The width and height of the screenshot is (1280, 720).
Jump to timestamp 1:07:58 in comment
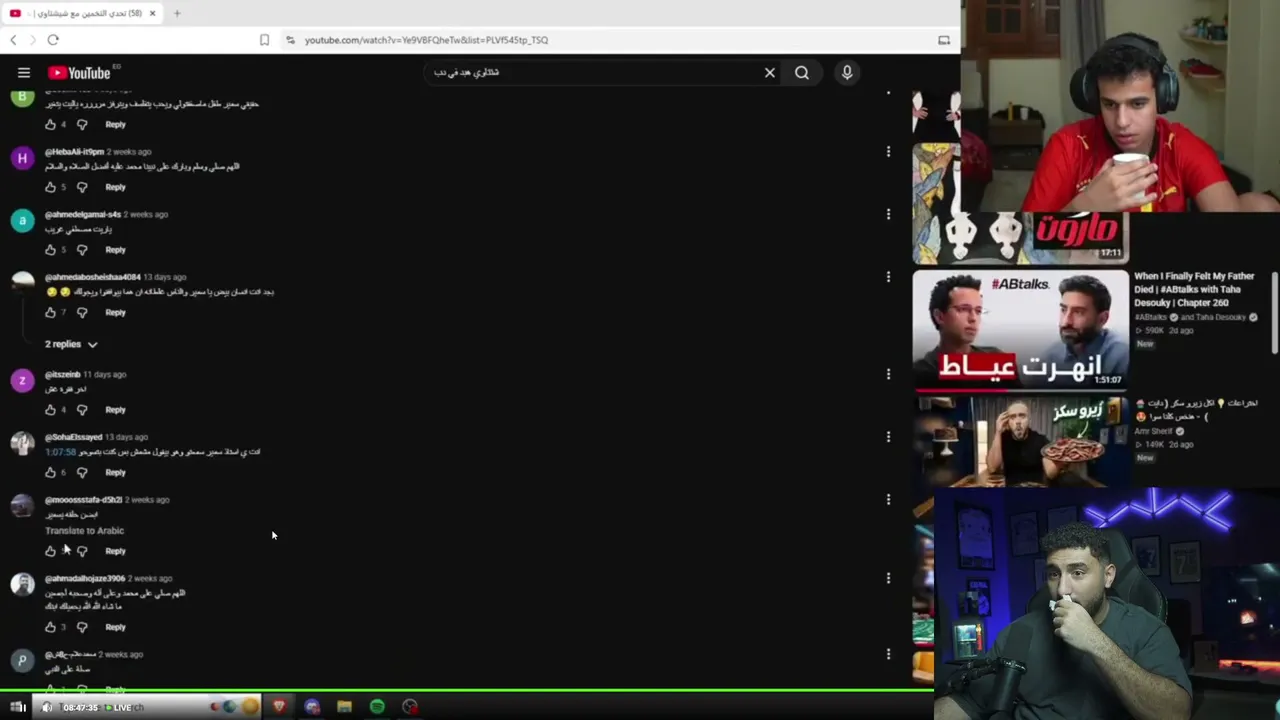click(x=60, y=452)
